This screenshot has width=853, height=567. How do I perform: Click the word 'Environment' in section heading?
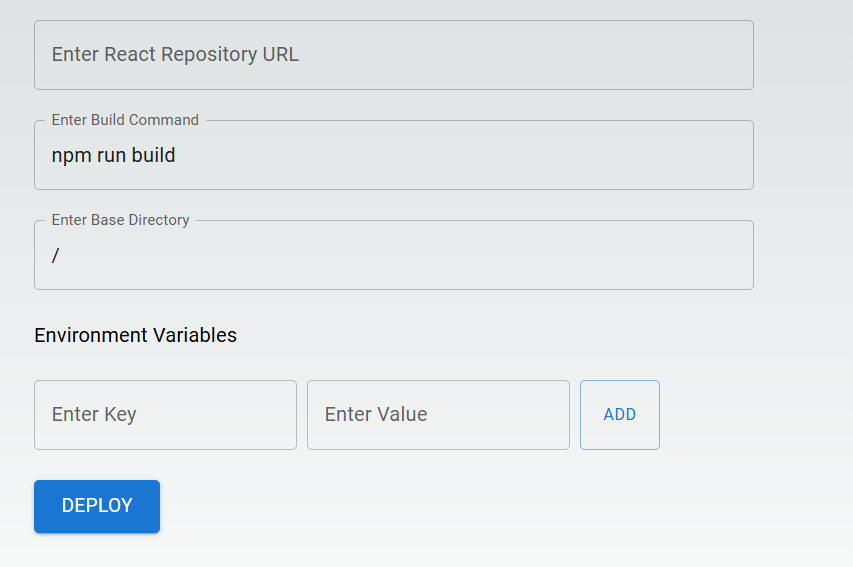(x=91, y=335)
